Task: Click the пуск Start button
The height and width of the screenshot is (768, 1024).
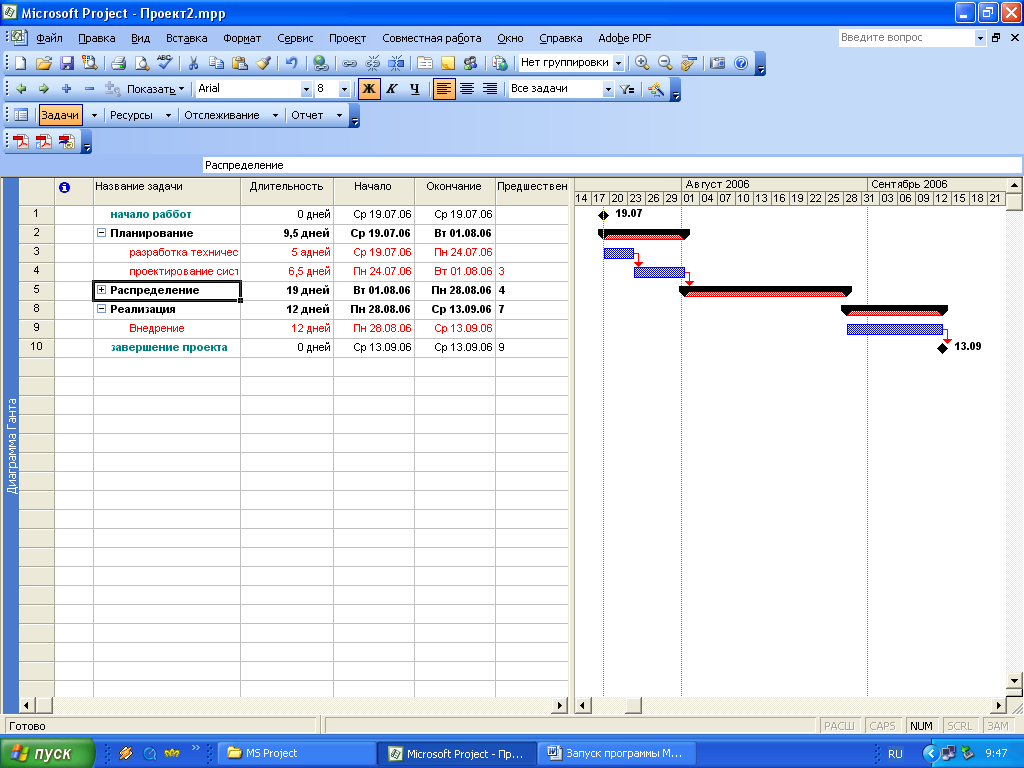Action: point(47,753)
